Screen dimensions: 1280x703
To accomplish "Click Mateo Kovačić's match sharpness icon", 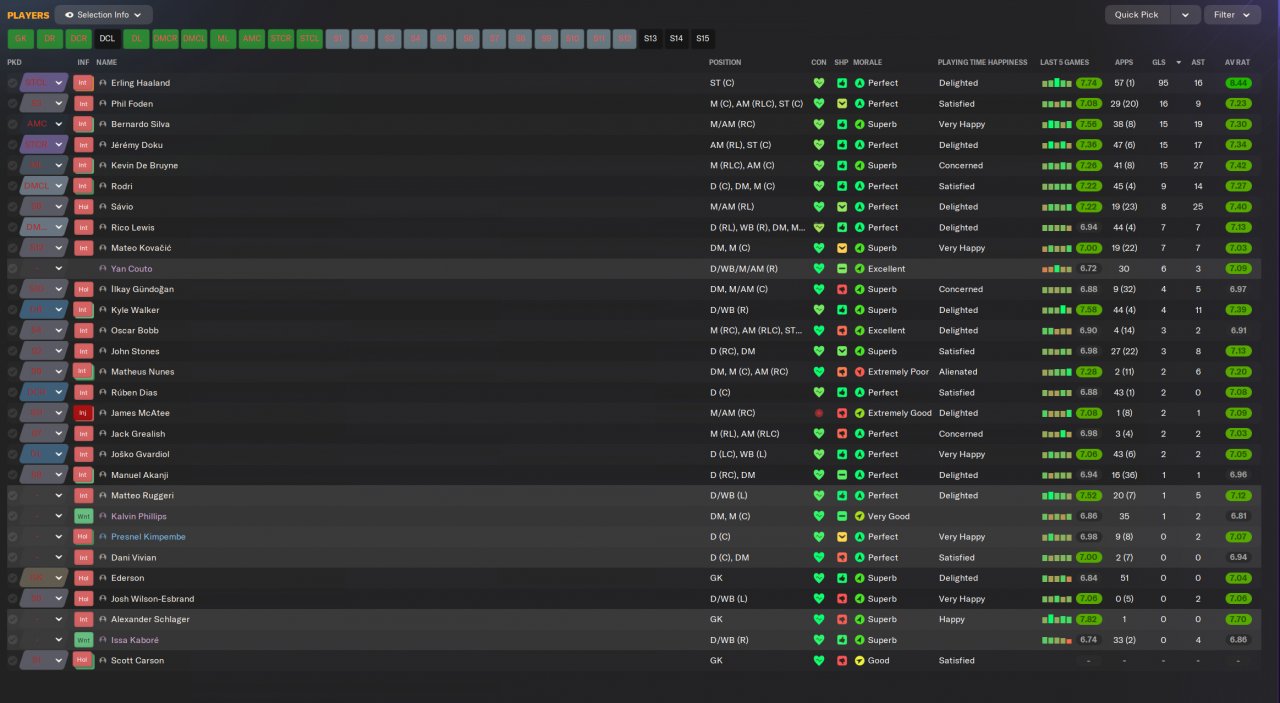I will pyautogui.click(x=842, y=248).
